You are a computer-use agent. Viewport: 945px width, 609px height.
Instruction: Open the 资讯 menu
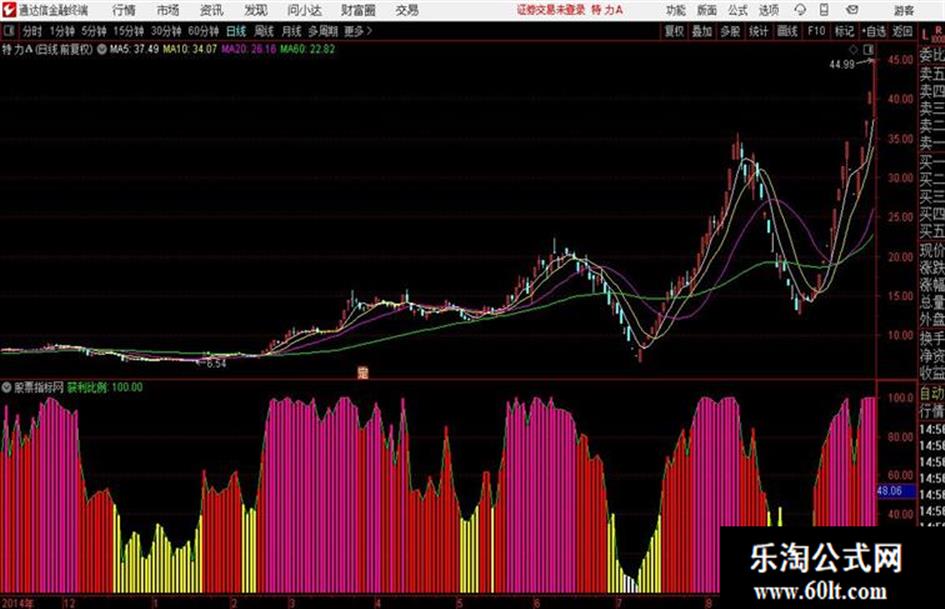pos(212,10)
